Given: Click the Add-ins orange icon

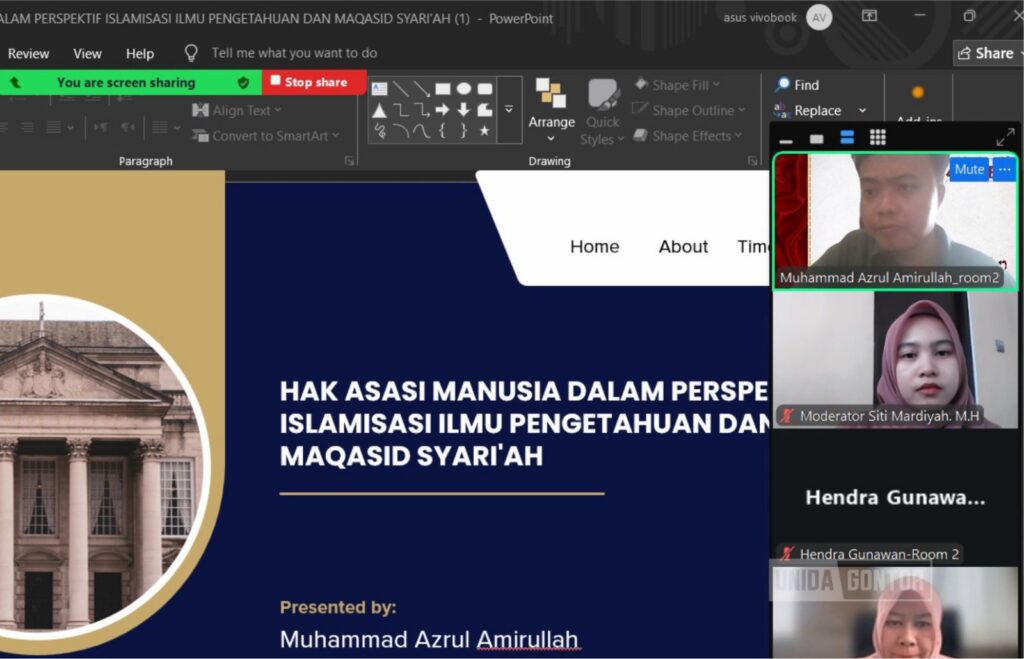Looking at the screenshot, I should point(918,92).
